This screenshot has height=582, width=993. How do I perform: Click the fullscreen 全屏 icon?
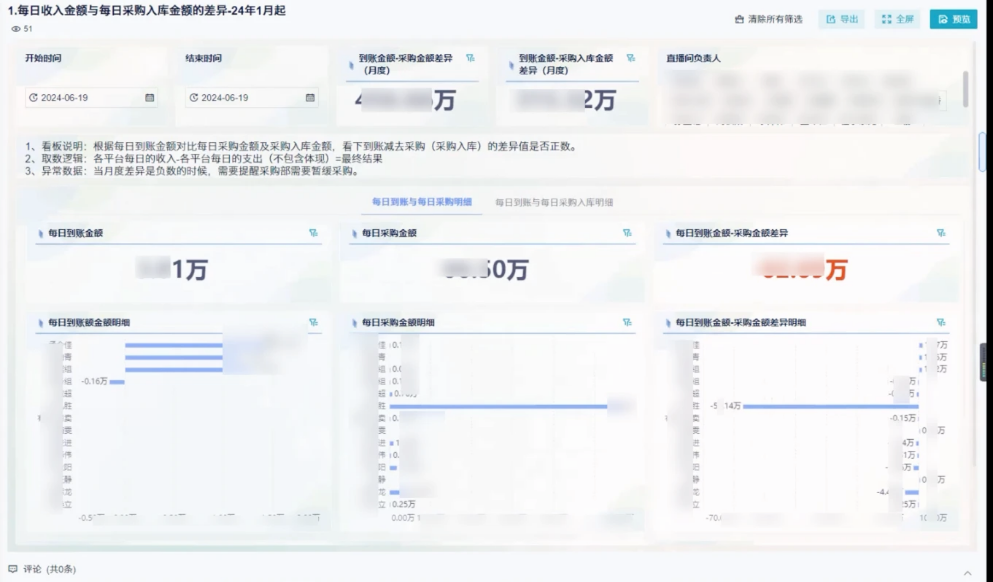pyautogui.click(x=886, y=18)
